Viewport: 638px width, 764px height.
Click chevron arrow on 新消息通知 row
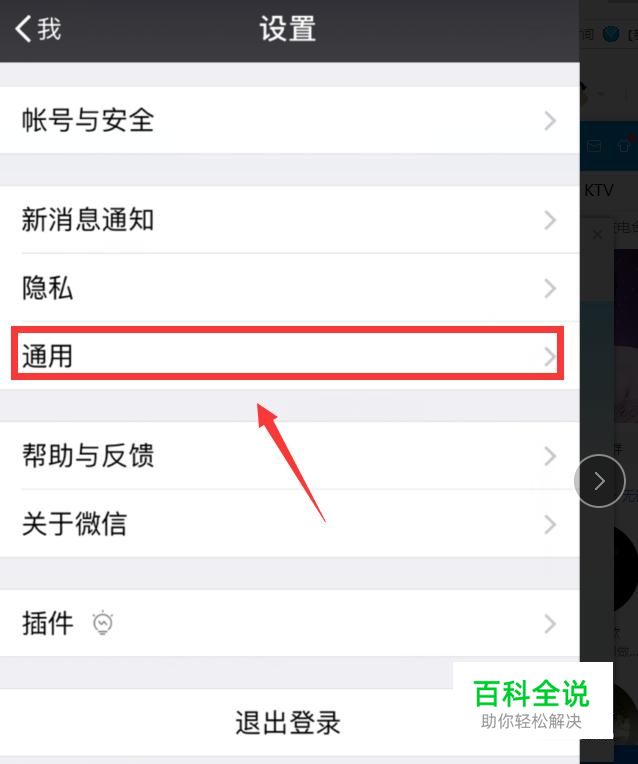[x=550, y=220]
